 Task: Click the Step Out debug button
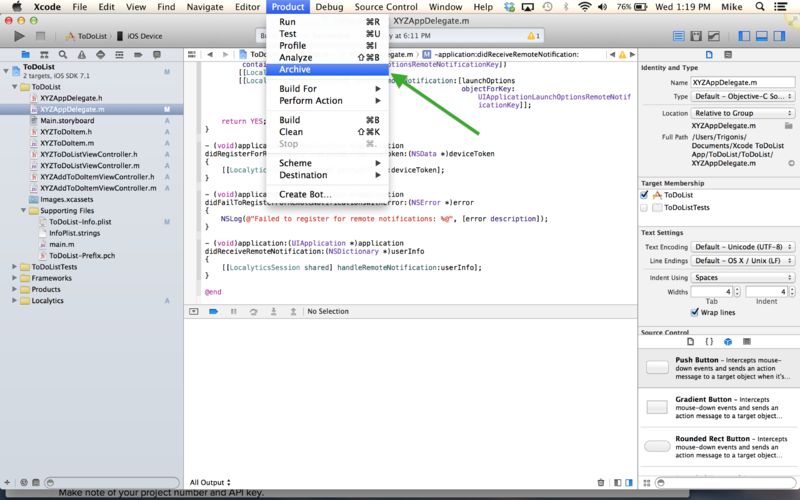293,311
